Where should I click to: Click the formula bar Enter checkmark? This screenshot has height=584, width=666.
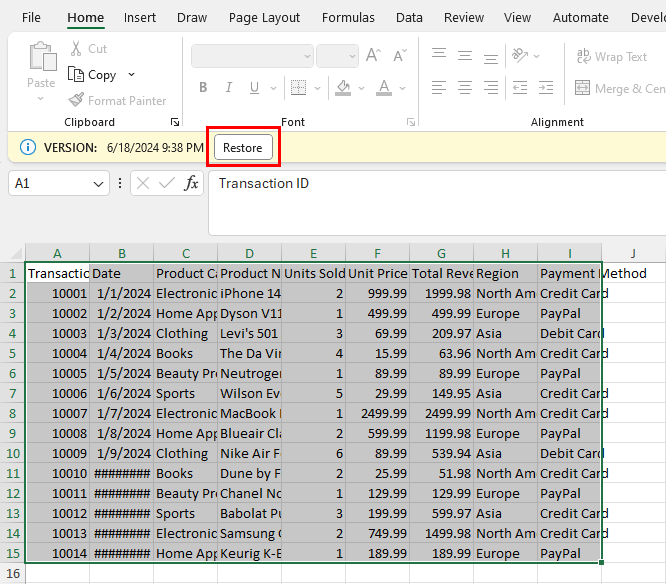click(166, 183)
